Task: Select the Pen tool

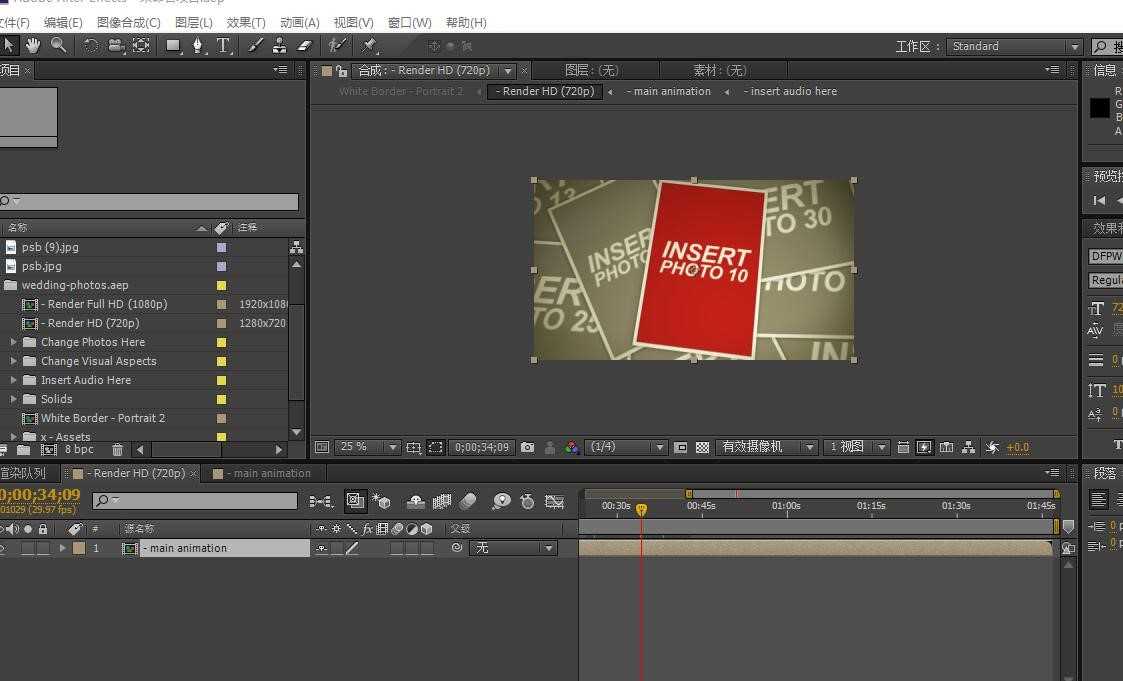Action: (198, 46)
